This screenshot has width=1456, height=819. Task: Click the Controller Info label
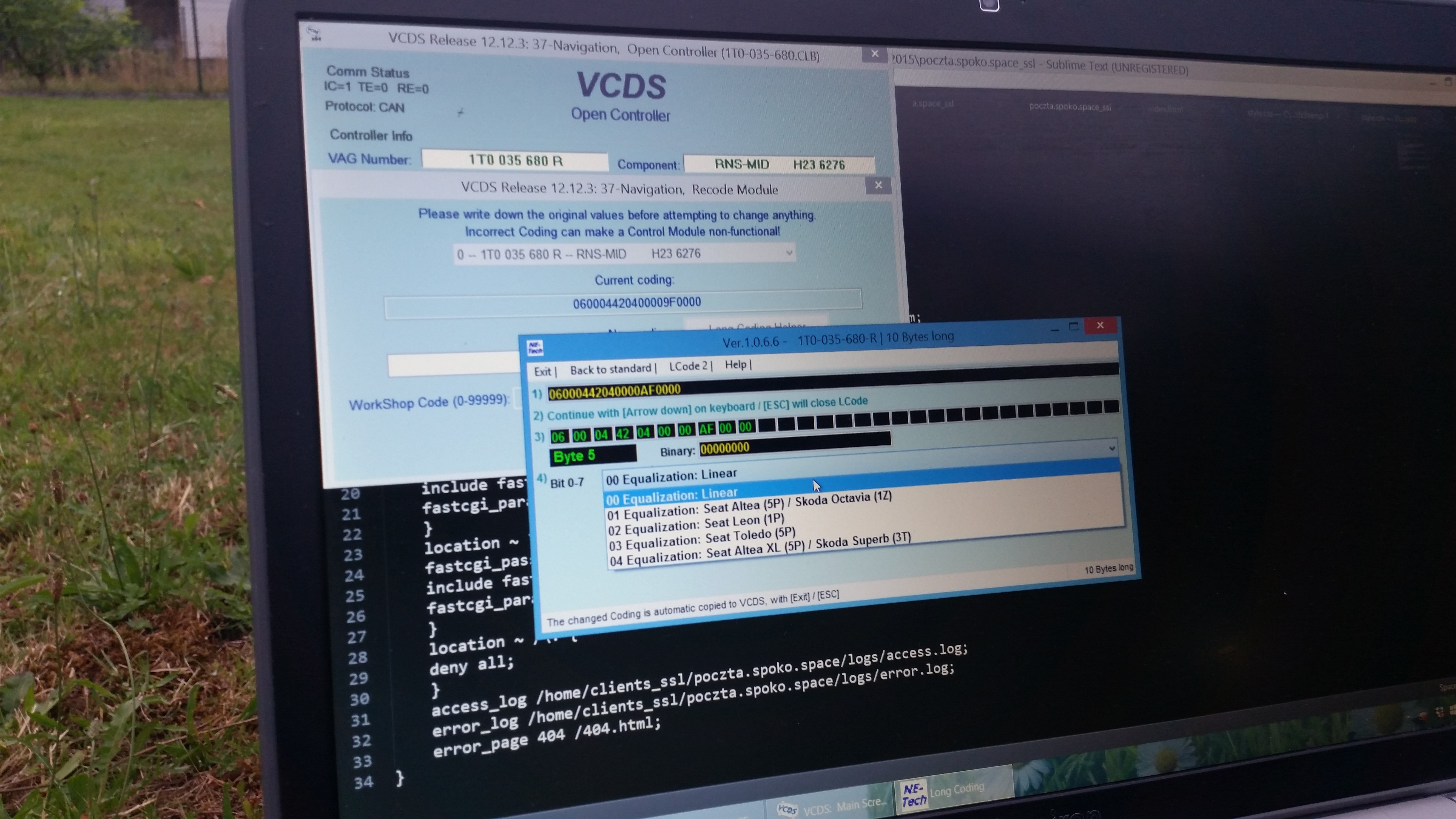tap(371, 135)
